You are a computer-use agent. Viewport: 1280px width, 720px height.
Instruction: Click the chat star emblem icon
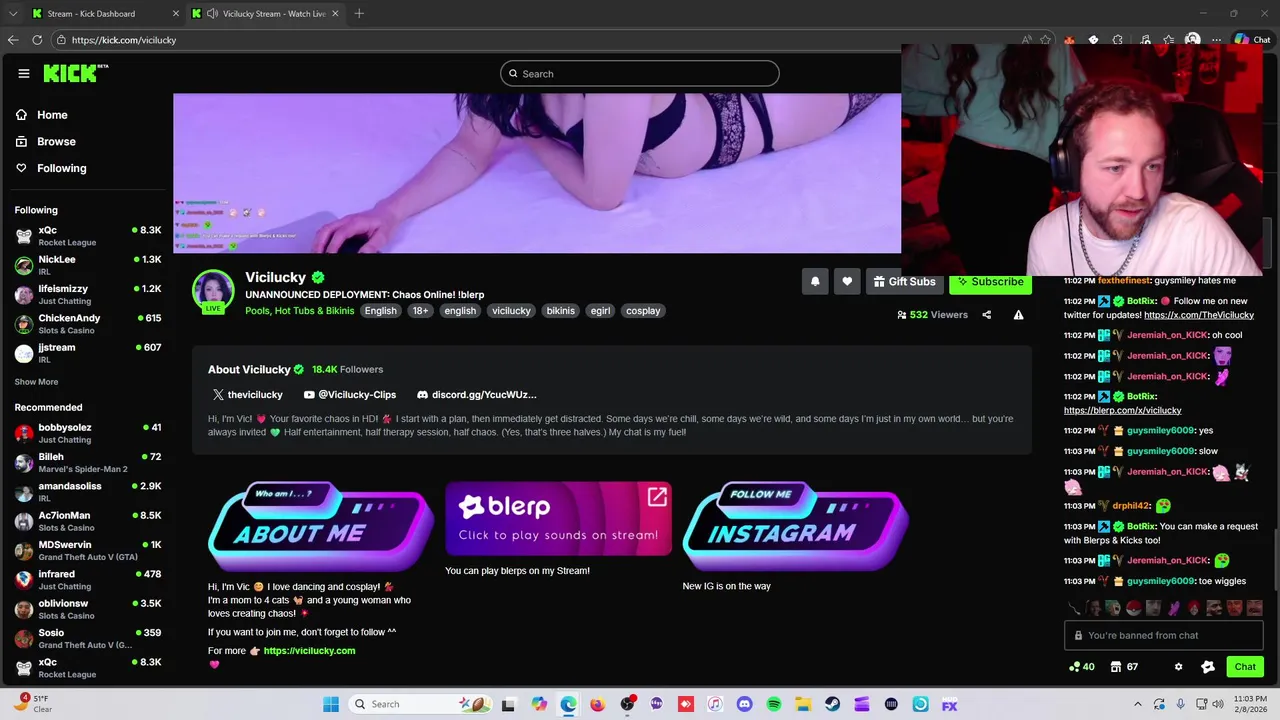point(1207,667)
